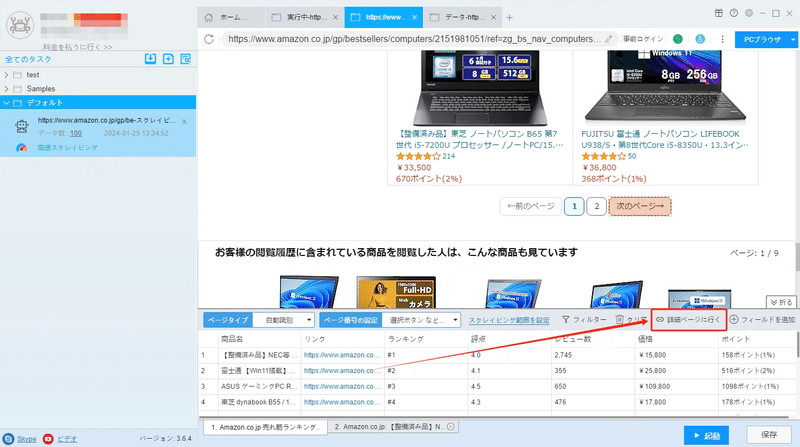The width and height of the screenshot is (800, 447).
Task: Click 詳細ページに行く link icon button
Action: (688, 319)
